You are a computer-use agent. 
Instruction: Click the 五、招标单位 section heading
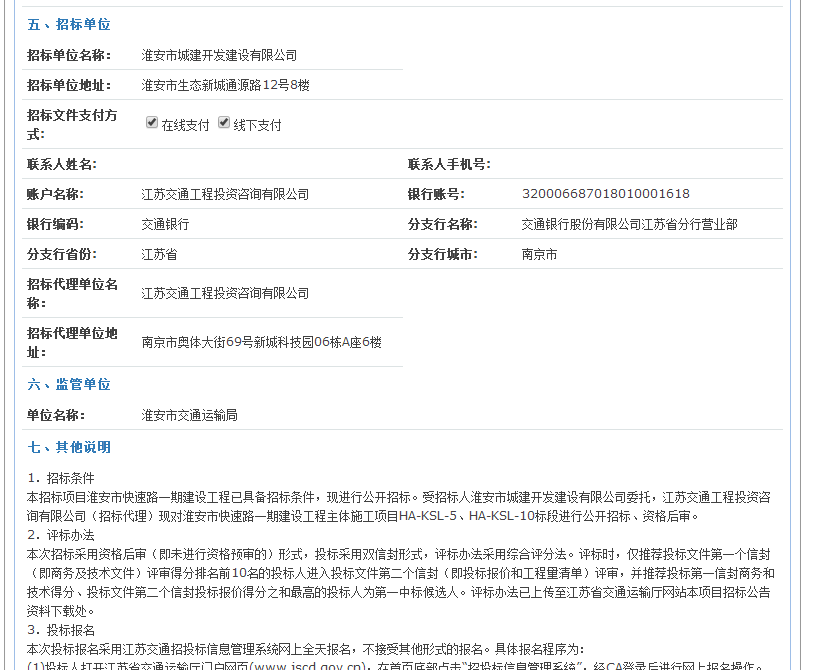(68, 24)
